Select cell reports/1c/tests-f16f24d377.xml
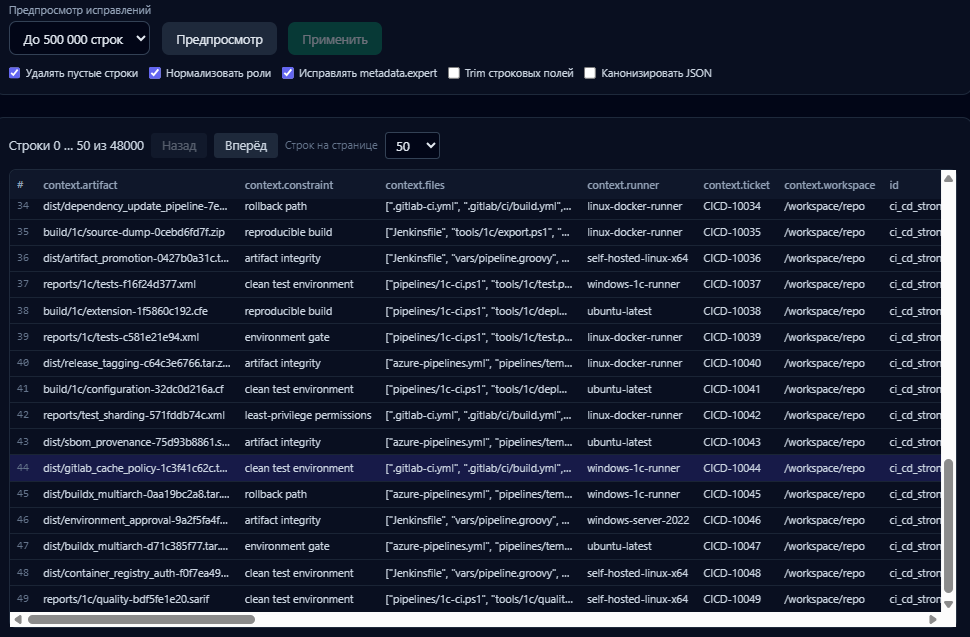 [119, 284]
